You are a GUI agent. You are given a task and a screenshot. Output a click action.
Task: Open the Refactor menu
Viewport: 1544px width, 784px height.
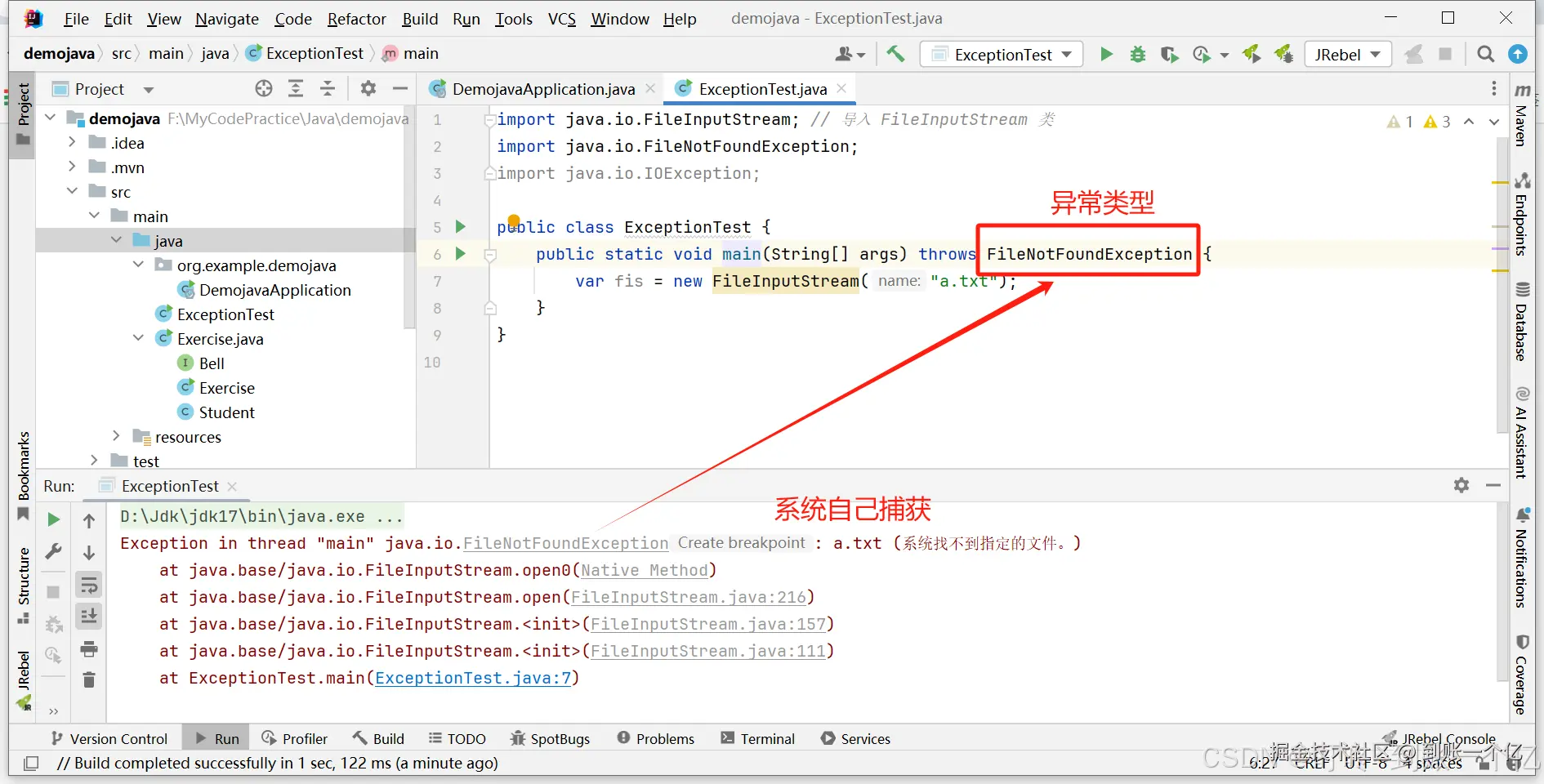click(356, 19)
